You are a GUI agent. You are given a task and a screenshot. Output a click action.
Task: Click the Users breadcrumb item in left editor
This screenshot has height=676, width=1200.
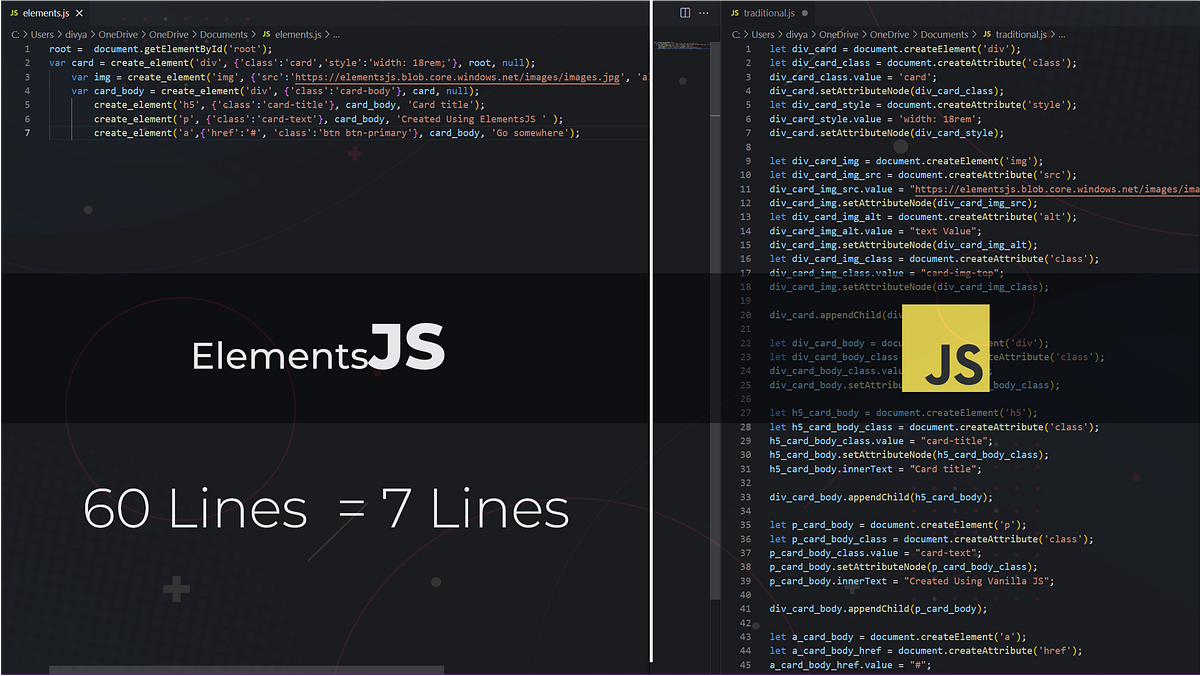41,34
